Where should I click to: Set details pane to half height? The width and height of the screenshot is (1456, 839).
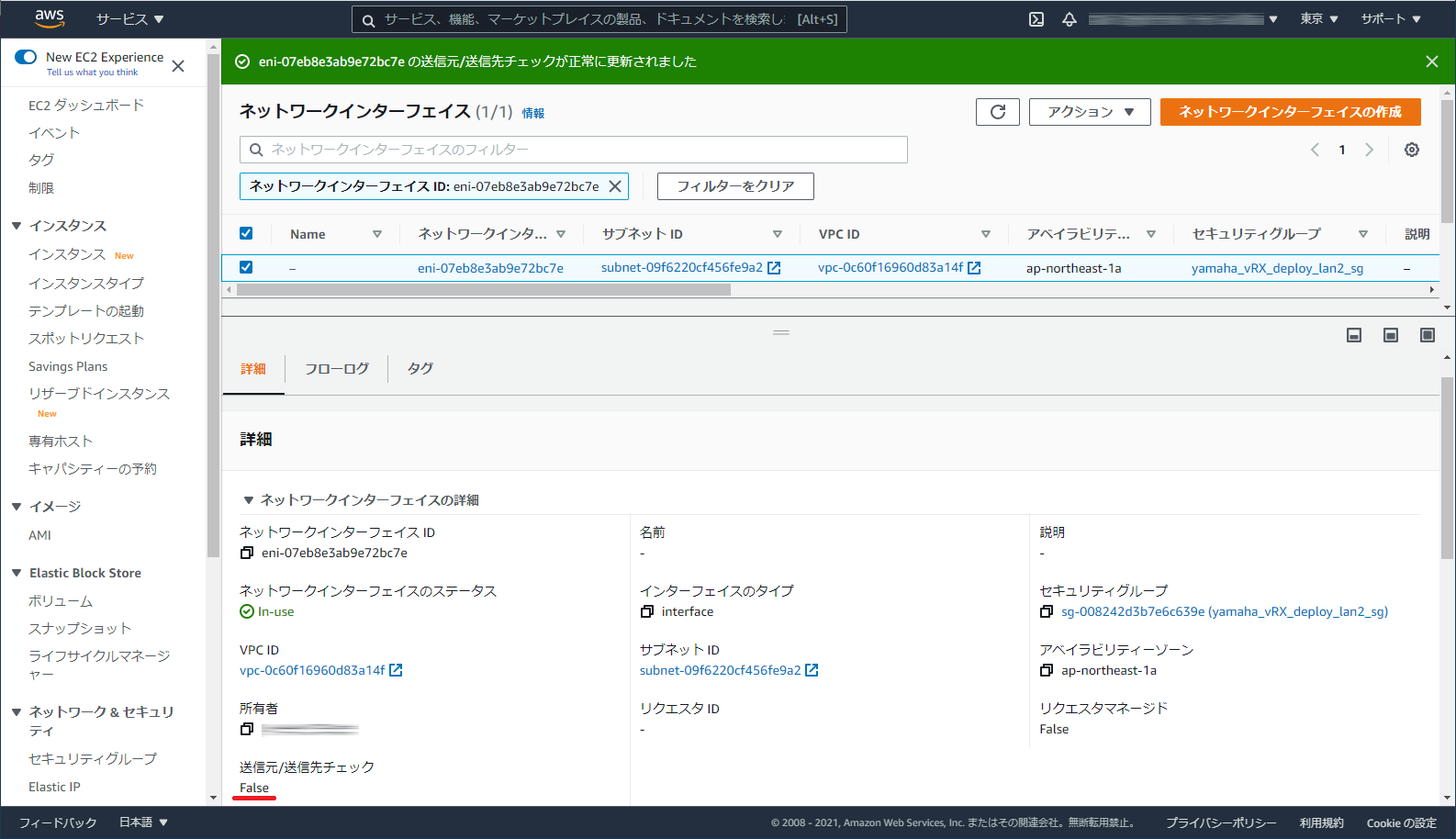1391,335
